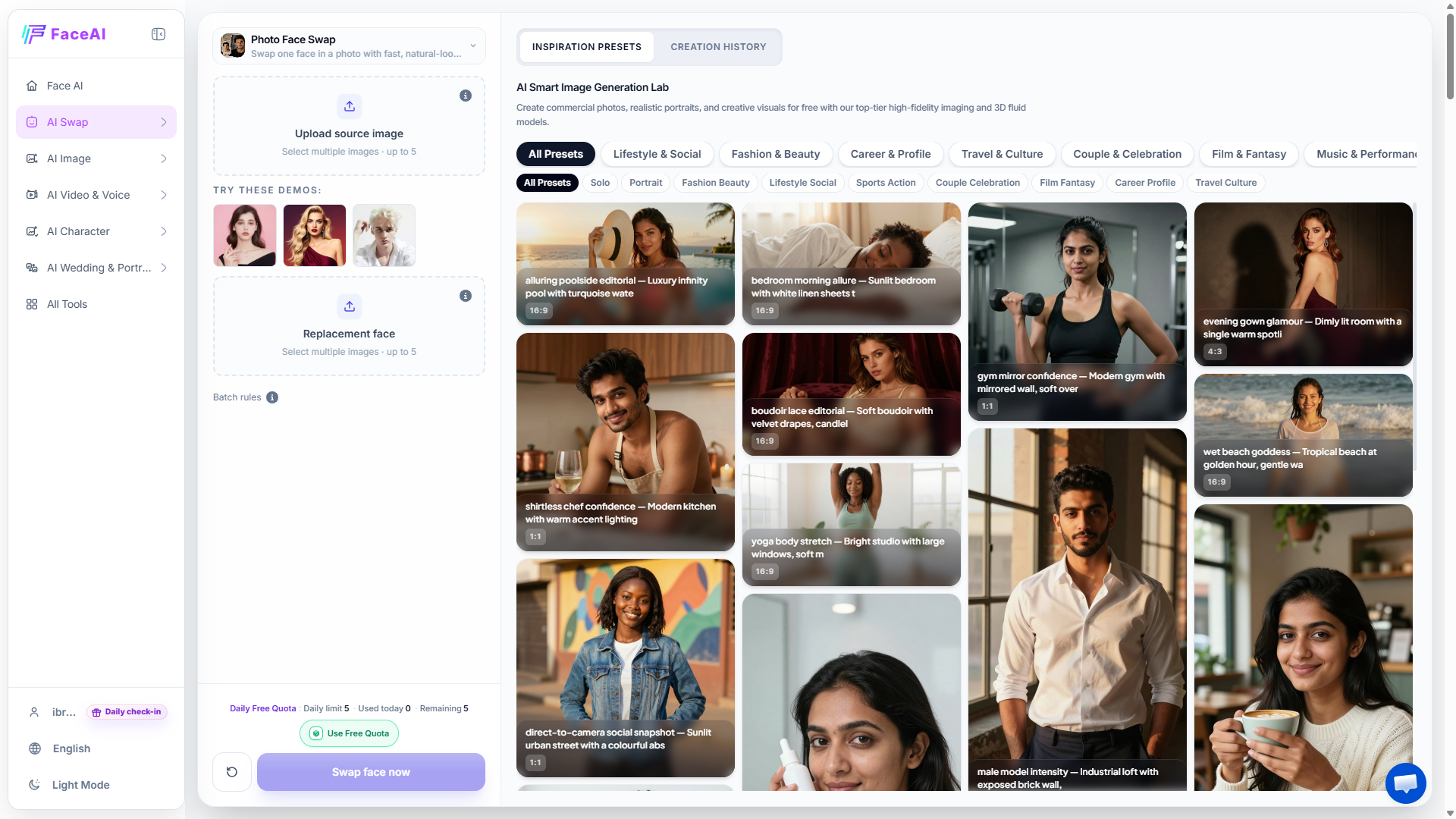
Task: Select the white-haired man demo thumbnail
Action: 384,235
